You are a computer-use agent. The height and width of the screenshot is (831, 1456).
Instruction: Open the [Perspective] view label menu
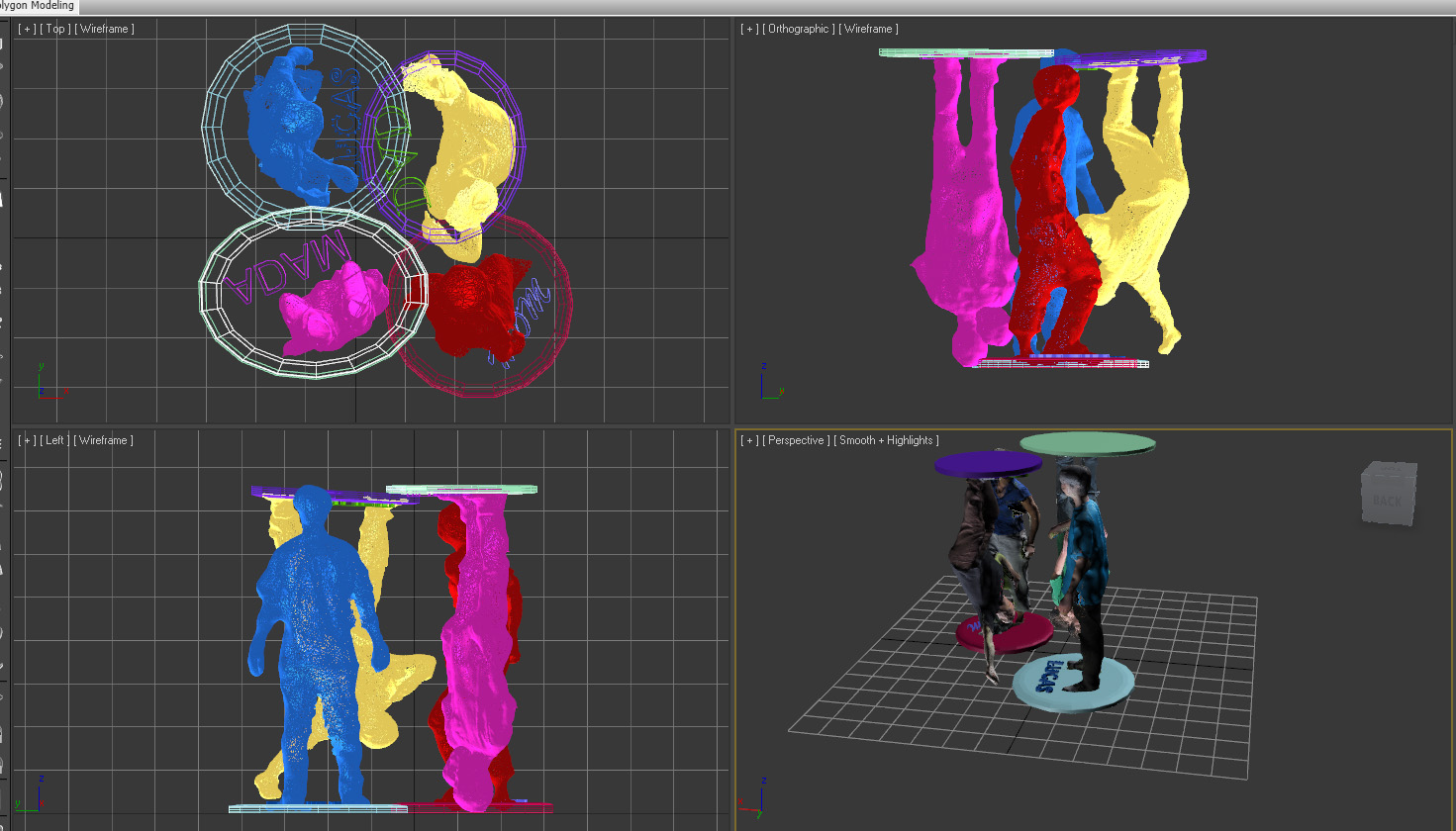pyautogui.click(x=796, y=440)
